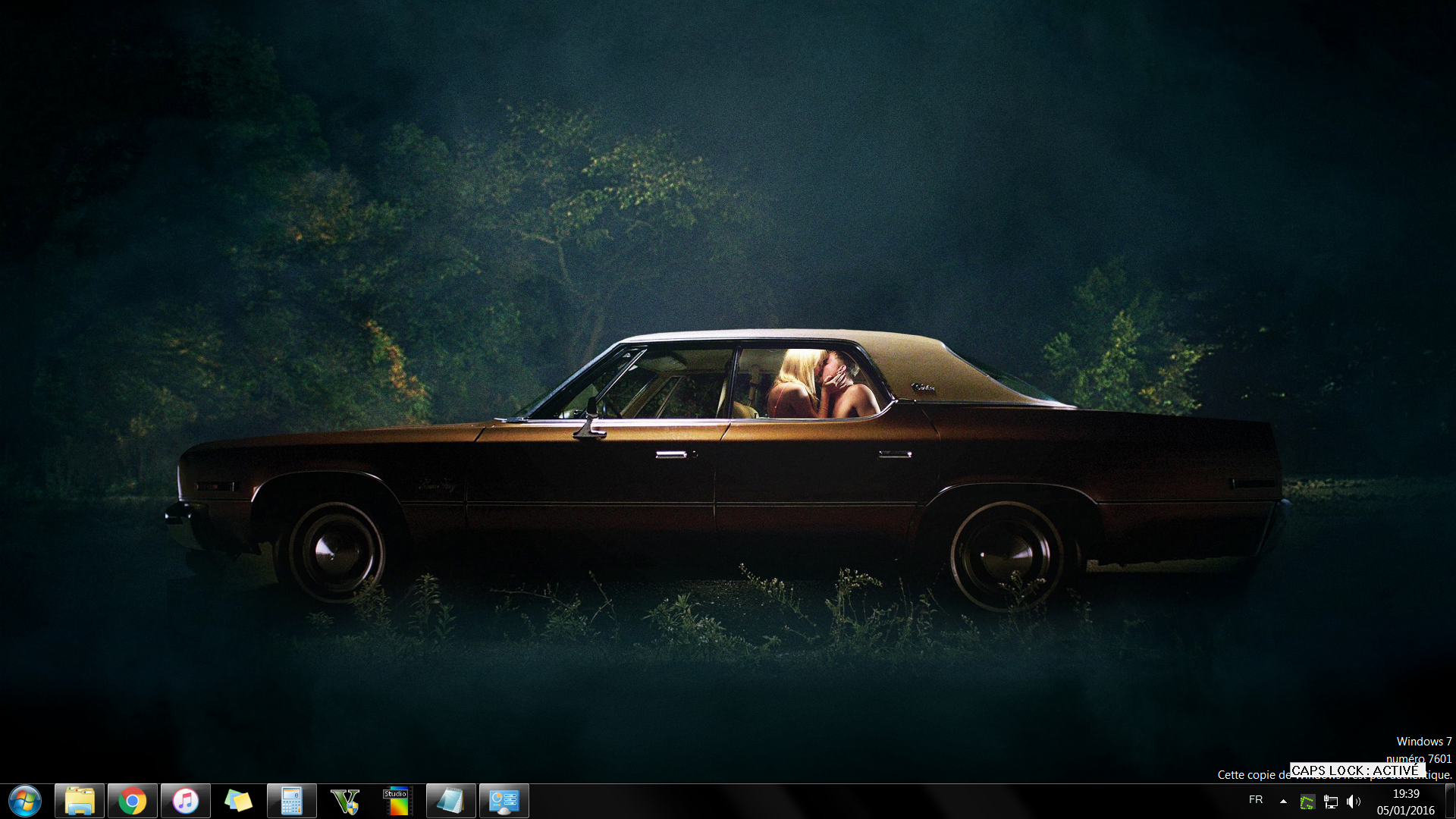
Task: Open the network status tray icon
Action: (1331, 802)
